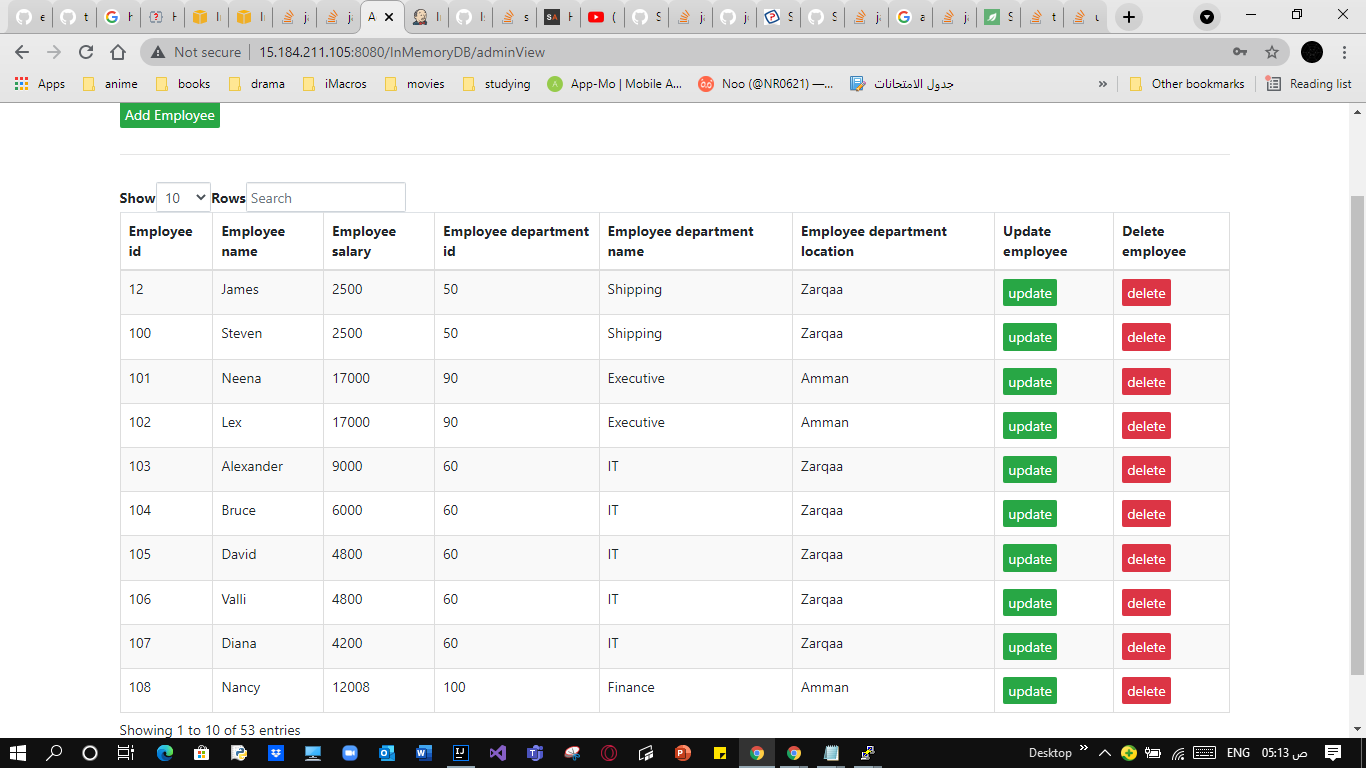Open the rows-per-page dropdown showing 10
1366x768 pixels.
pos(183,197)
